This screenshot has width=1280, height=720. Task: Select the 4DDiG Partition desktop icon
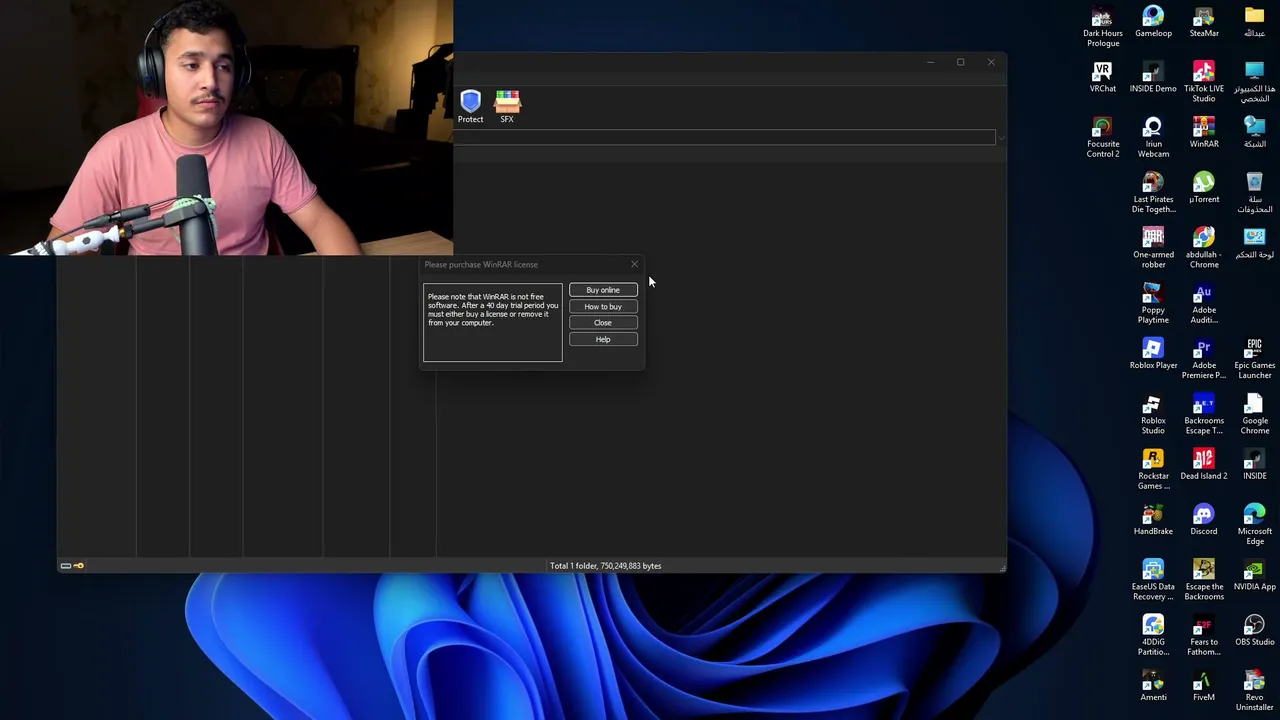pos(1153,635)
